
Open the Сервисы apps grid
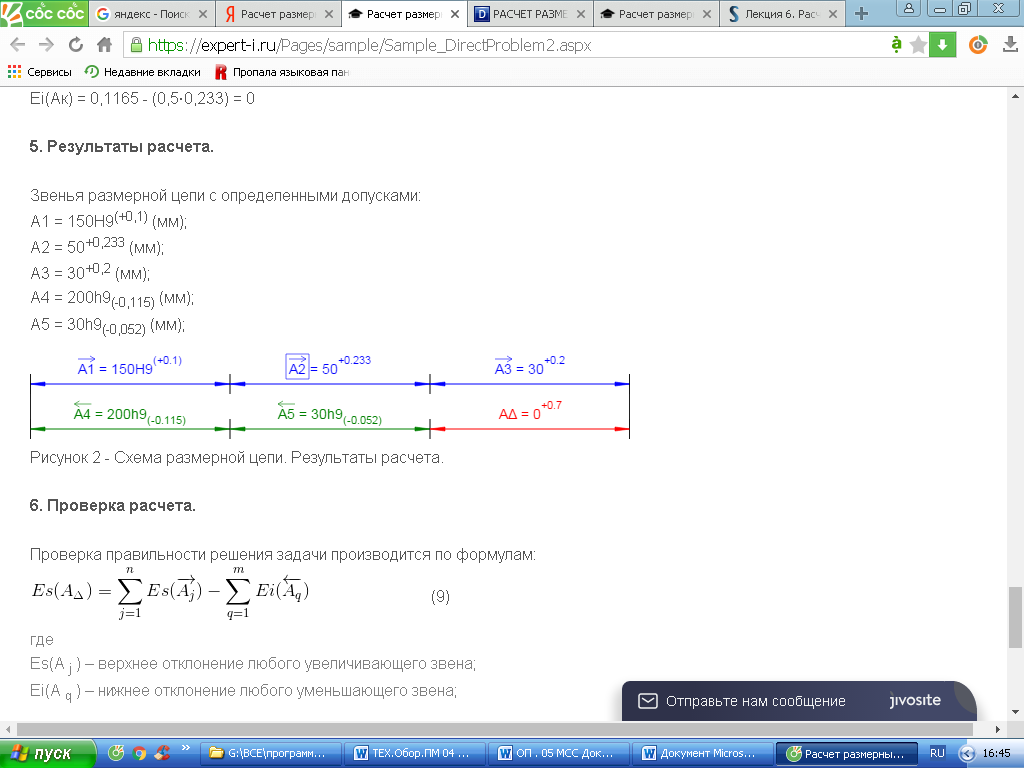(x=39, y=72)
